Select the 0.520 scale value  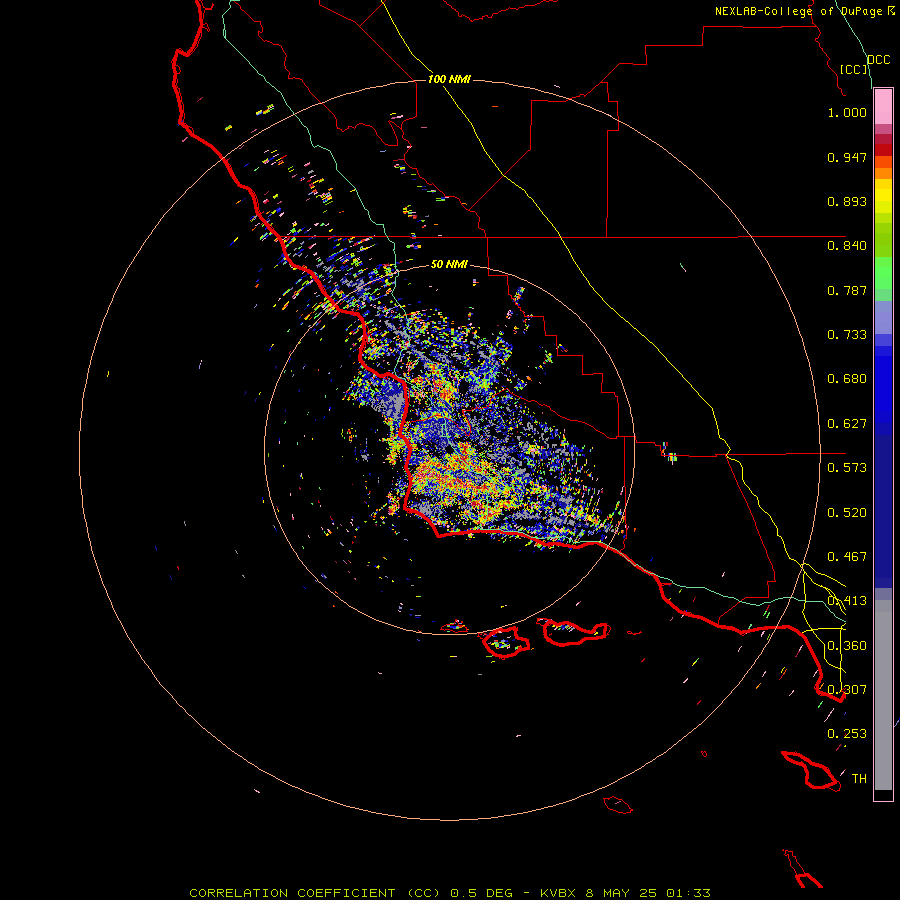click(x=847, y=513)
